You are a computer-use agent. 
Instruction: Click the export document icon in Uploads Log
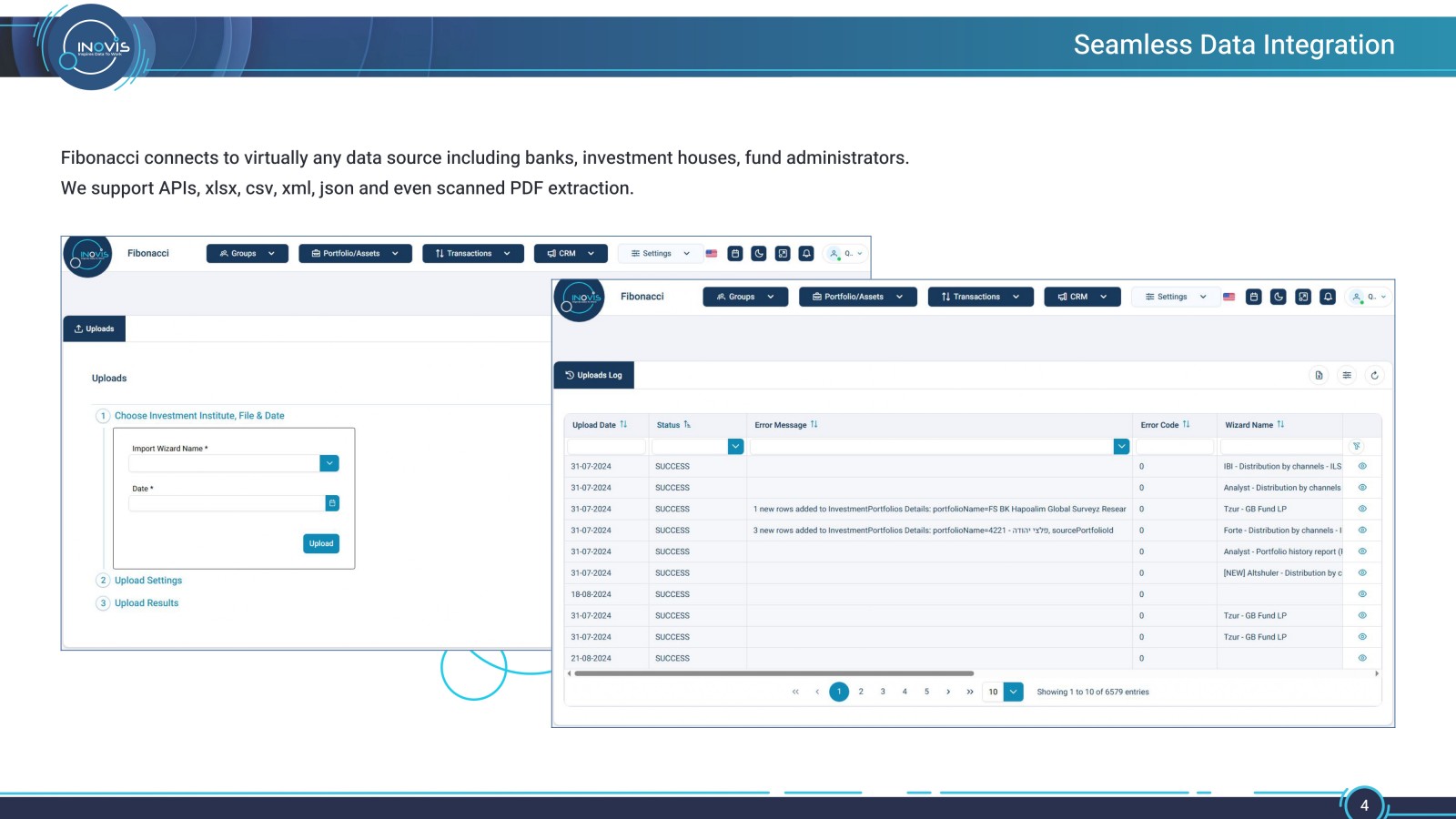click(1319, 375)
